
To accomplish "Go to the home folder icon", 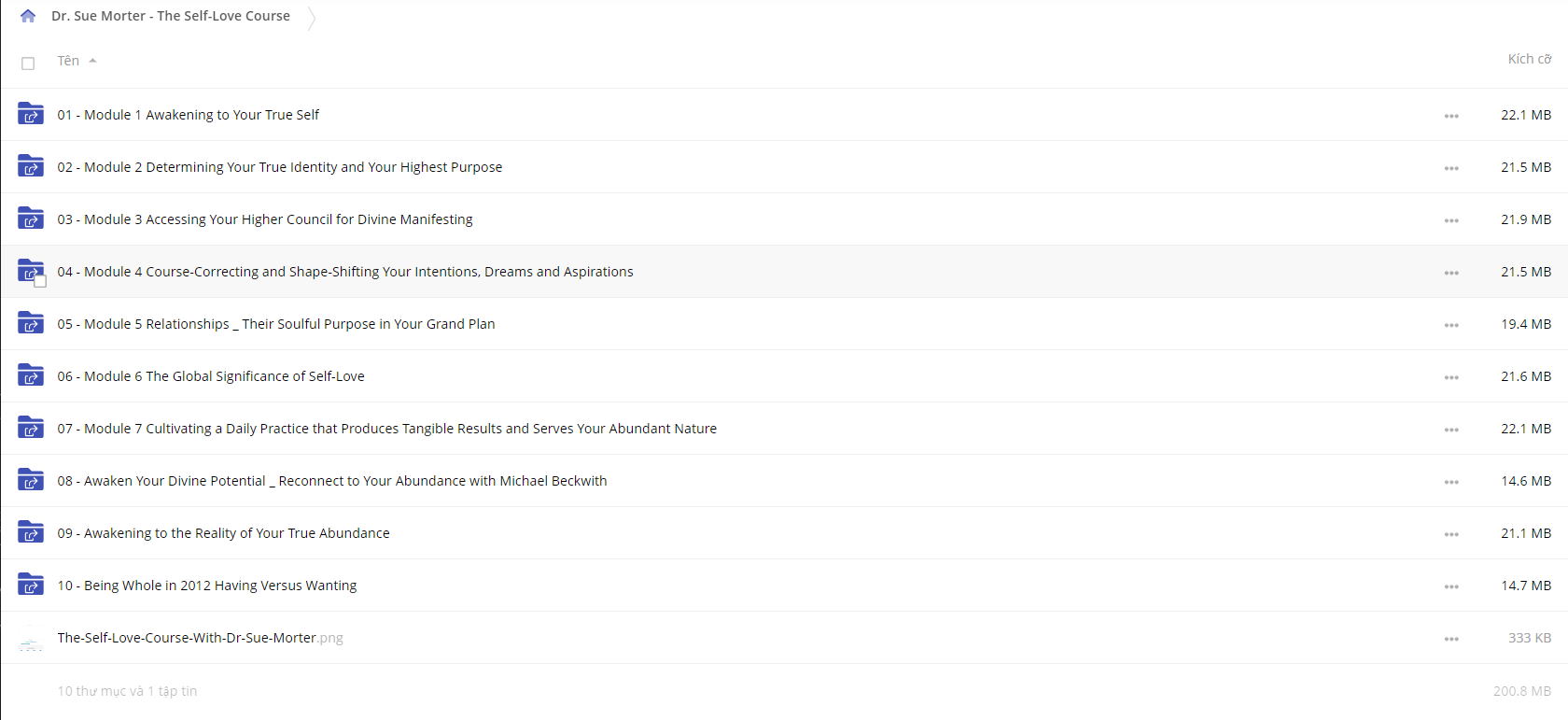I will (x=28, y=16).
